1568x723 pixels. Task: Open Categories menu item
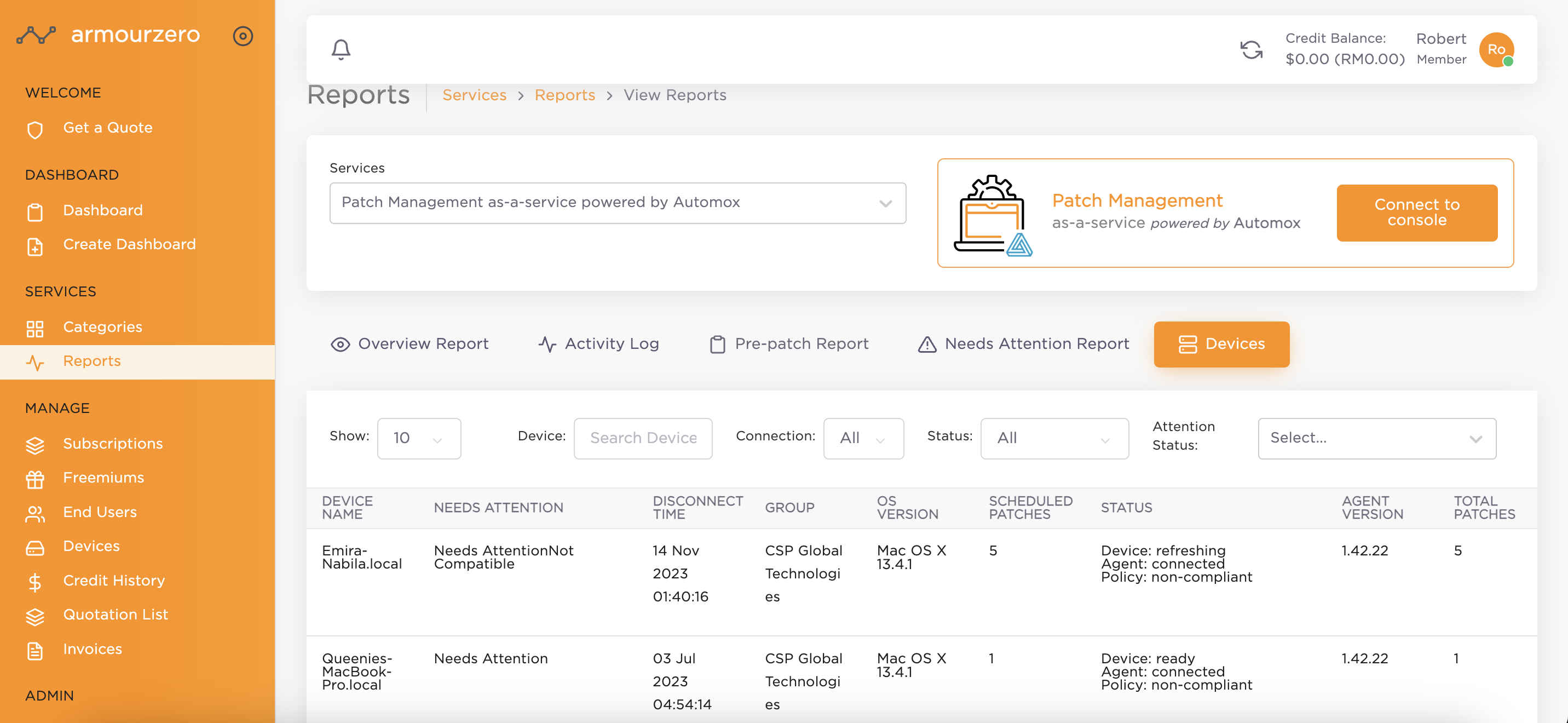point(103,327)
